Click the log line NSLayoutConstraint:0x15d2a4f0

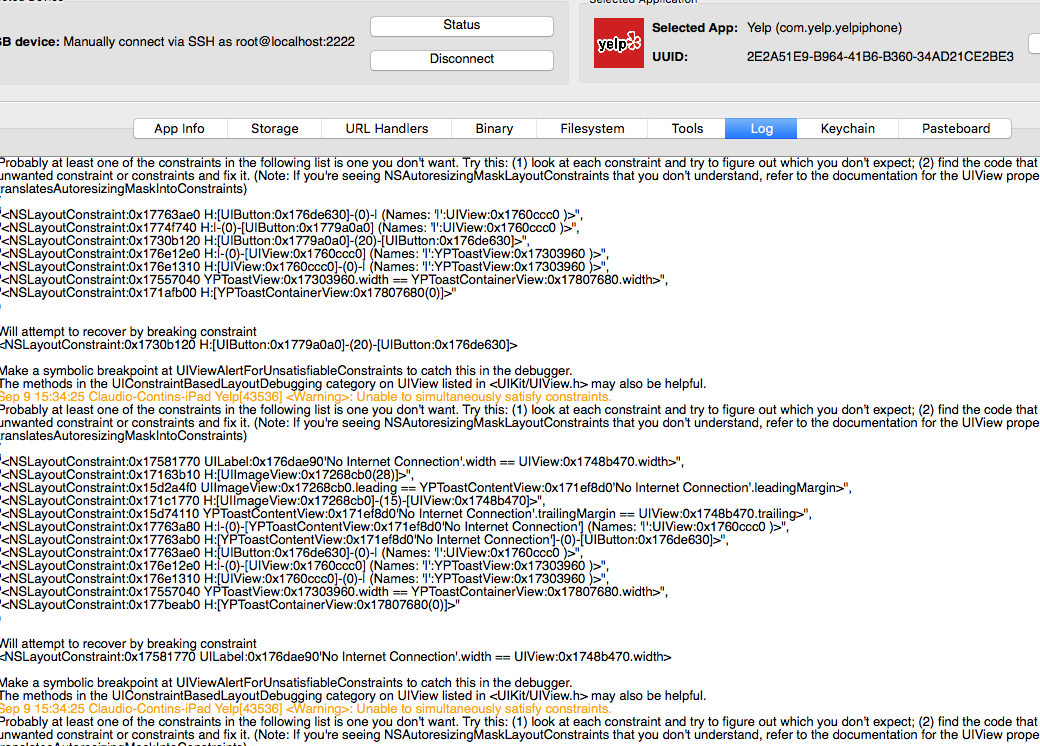click(426, 487)
